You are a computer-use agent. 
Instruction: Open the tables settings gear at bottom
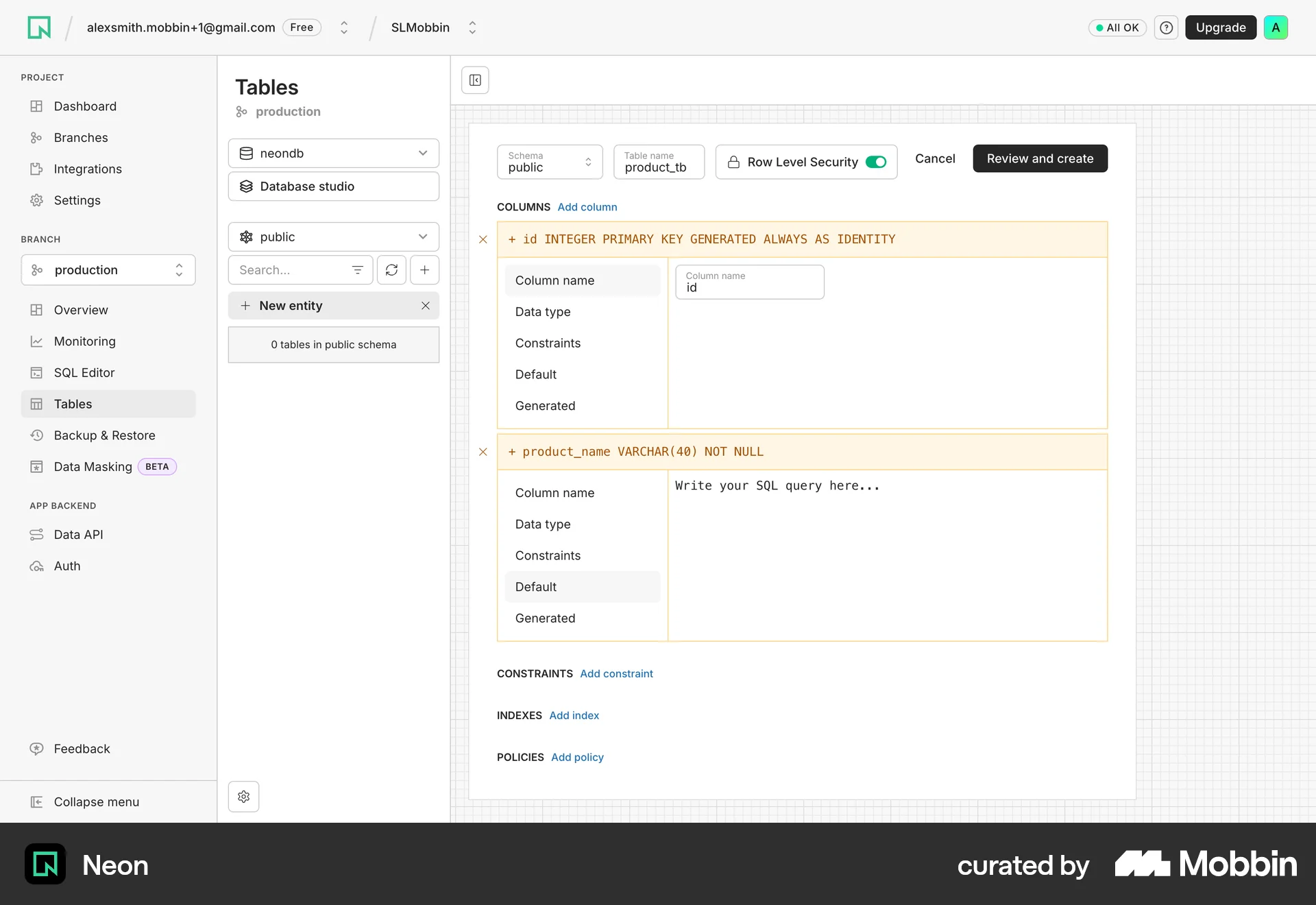click(x=243, y=797)
